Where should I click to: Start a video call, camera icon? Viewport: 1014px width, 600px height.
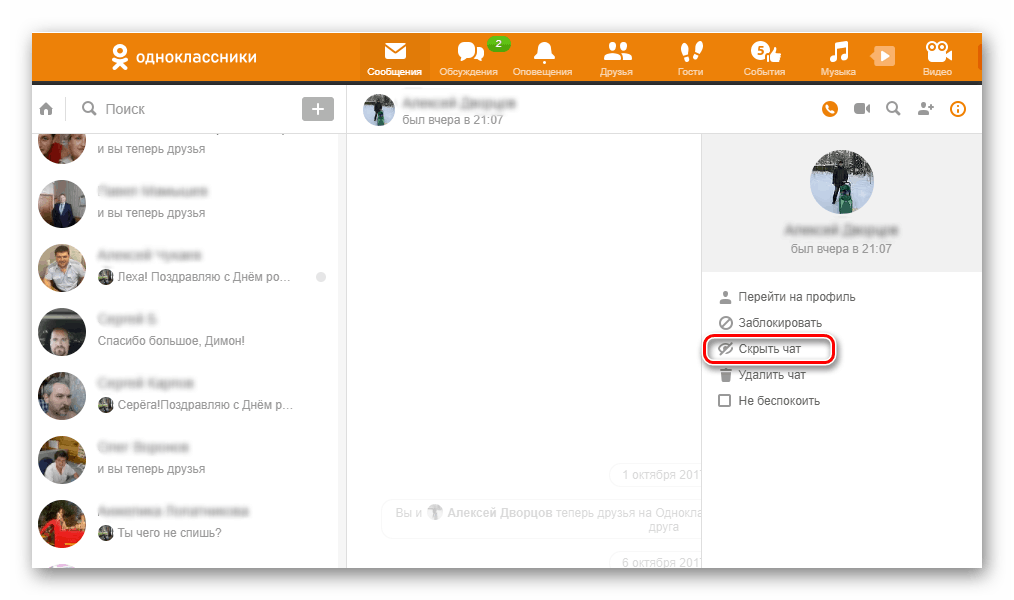[x=861, y=109]
